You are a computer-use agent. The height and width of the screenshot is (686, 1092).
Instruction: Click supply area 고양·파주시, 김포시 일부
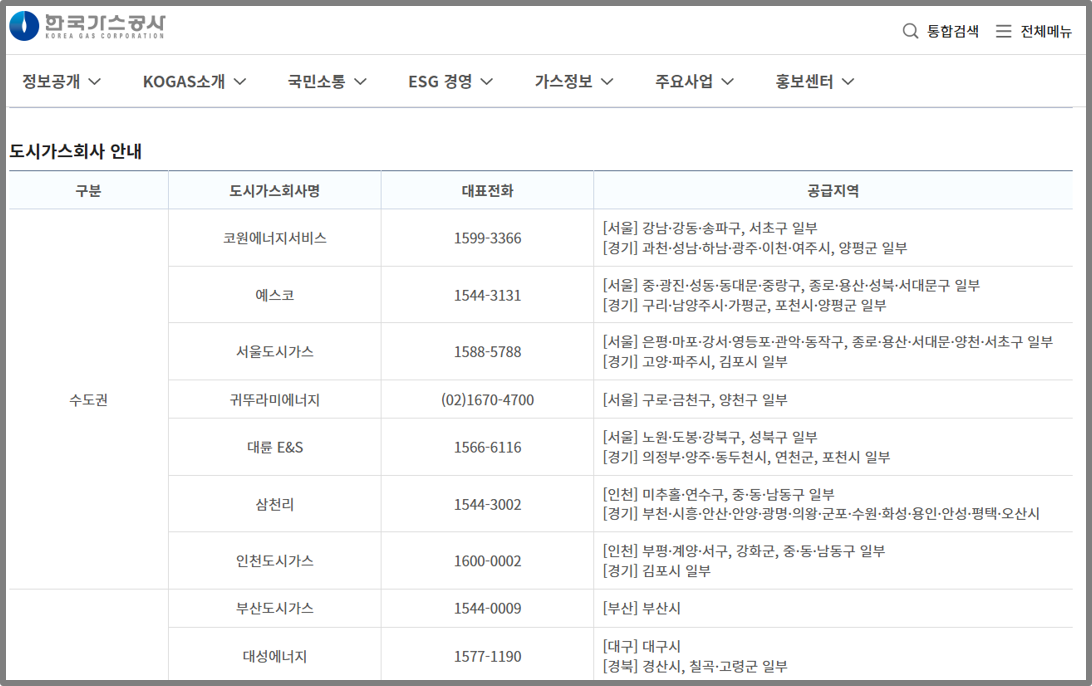point(715,361)
